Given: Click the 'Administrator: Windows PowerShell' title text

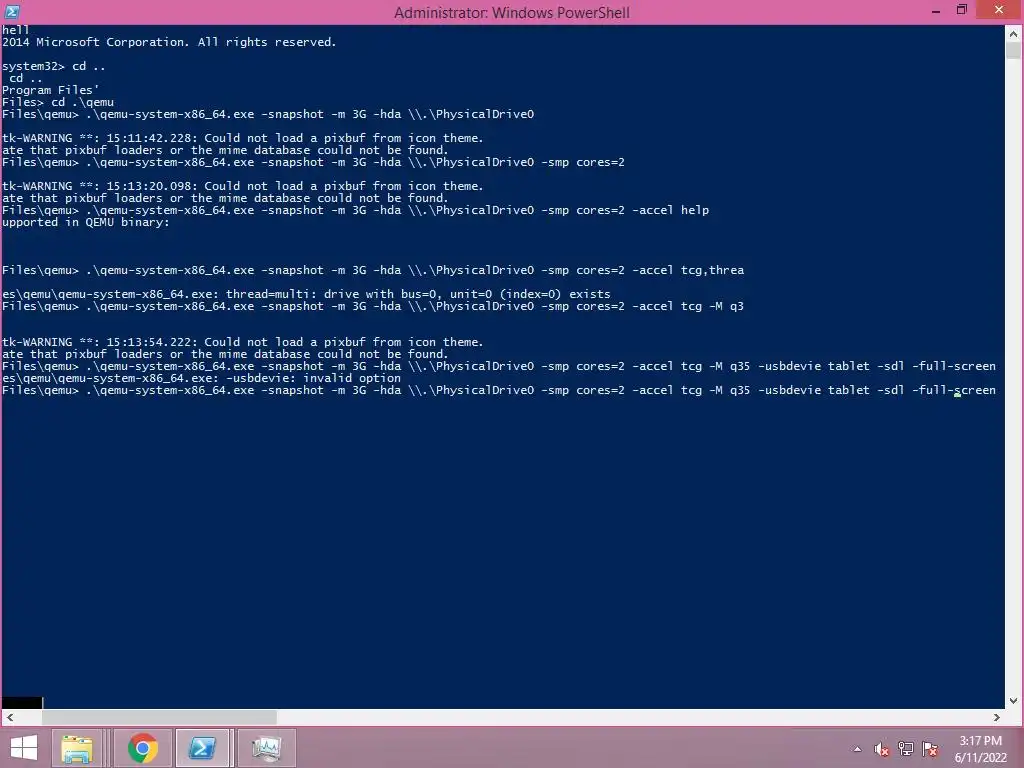Looking at the screenshot, I should pyautogui.click(x=511, y=12).
